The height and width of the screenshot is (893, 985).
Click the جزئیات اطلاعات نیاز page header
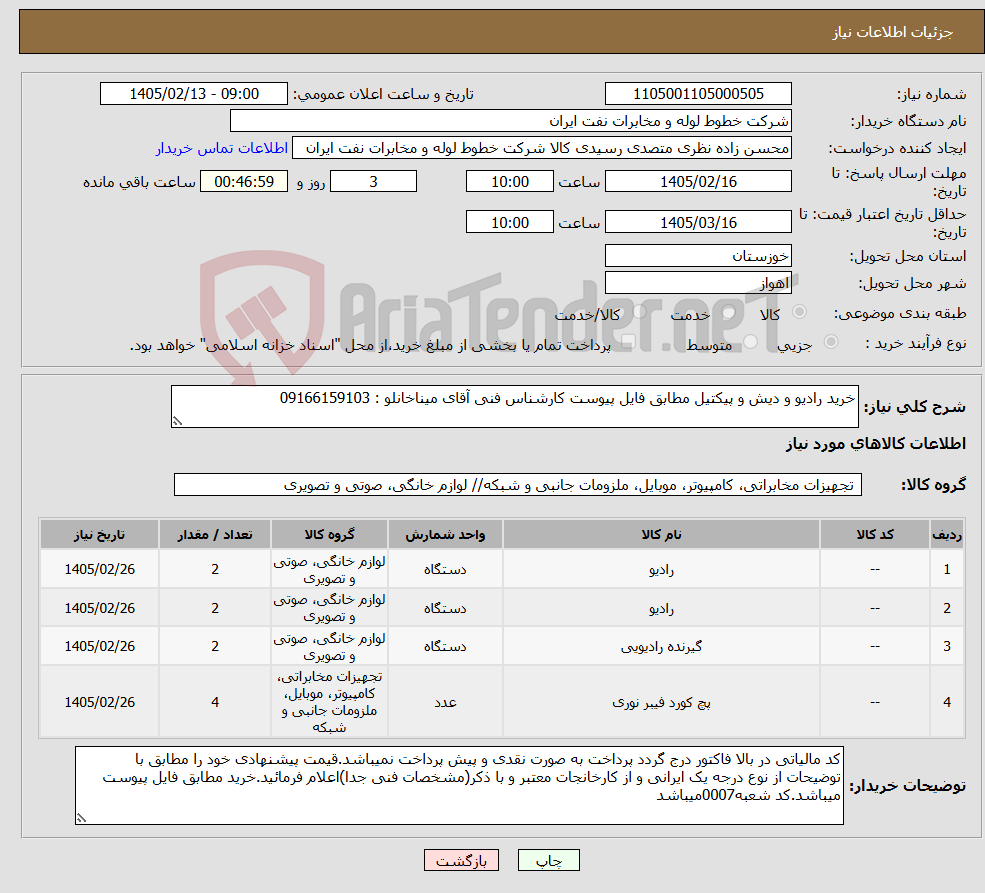(x=893, y=32)
